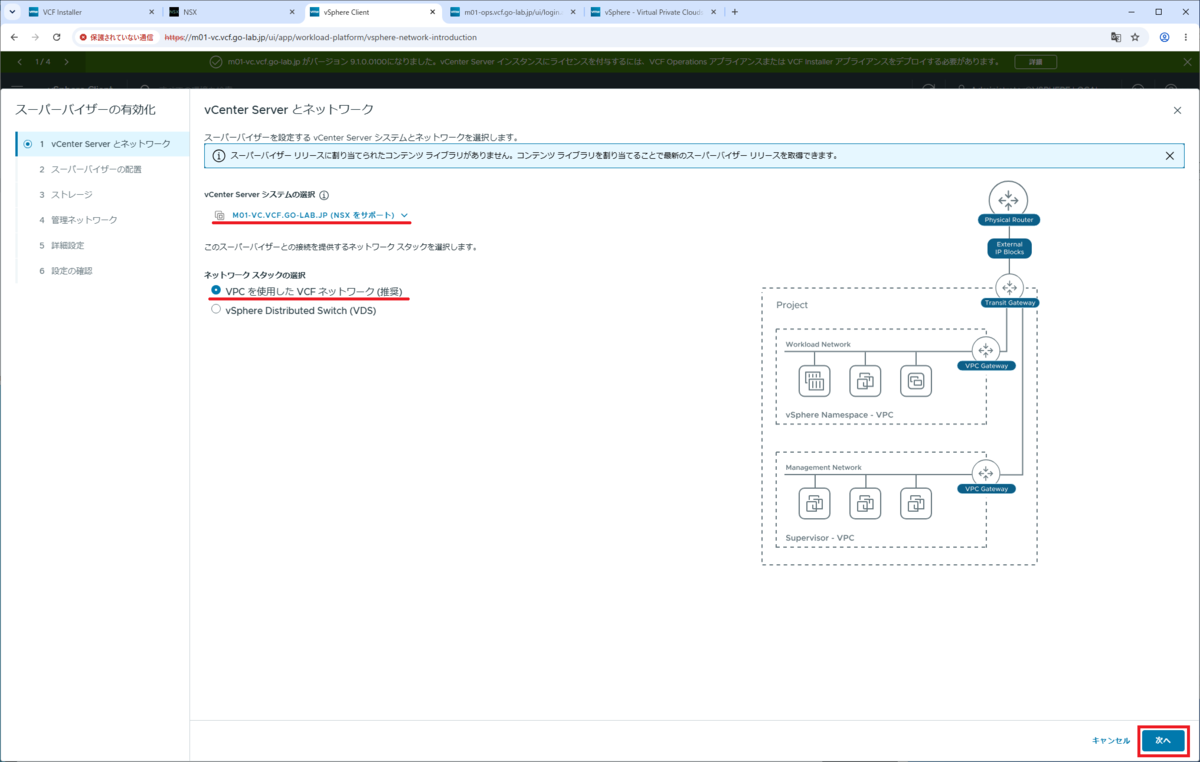Click the info icon in the alert
The width and height of the screenshot is (1200, 762).
pos(219,156)
